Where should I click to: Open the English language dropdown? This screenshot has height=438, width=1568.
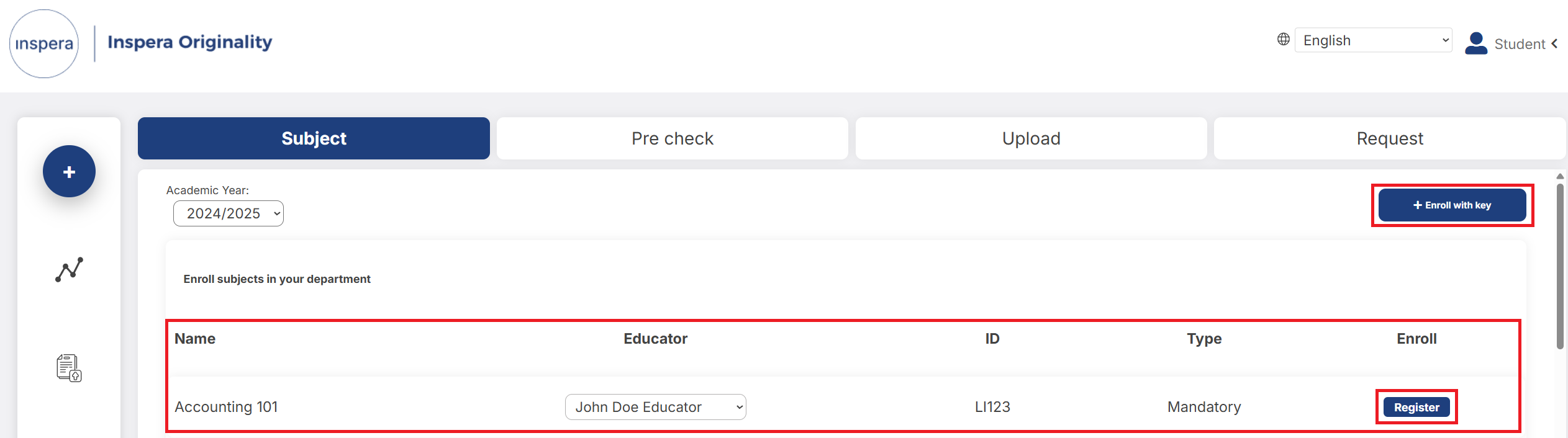point(1374,40)
